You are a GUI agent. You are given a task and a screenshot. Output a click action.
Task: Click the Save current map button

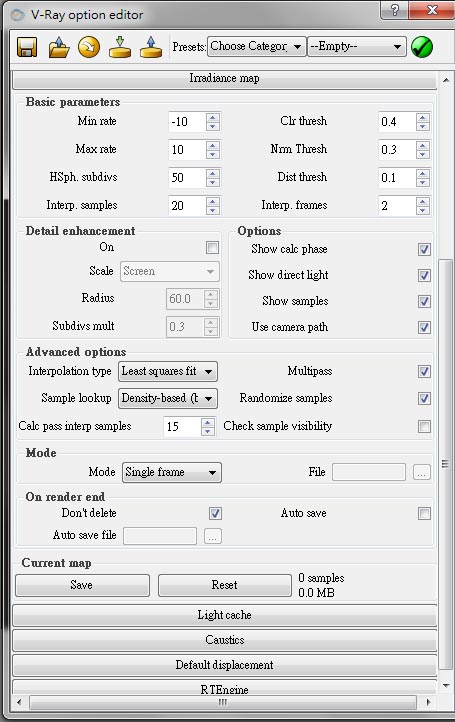click(x=82, y=585)
